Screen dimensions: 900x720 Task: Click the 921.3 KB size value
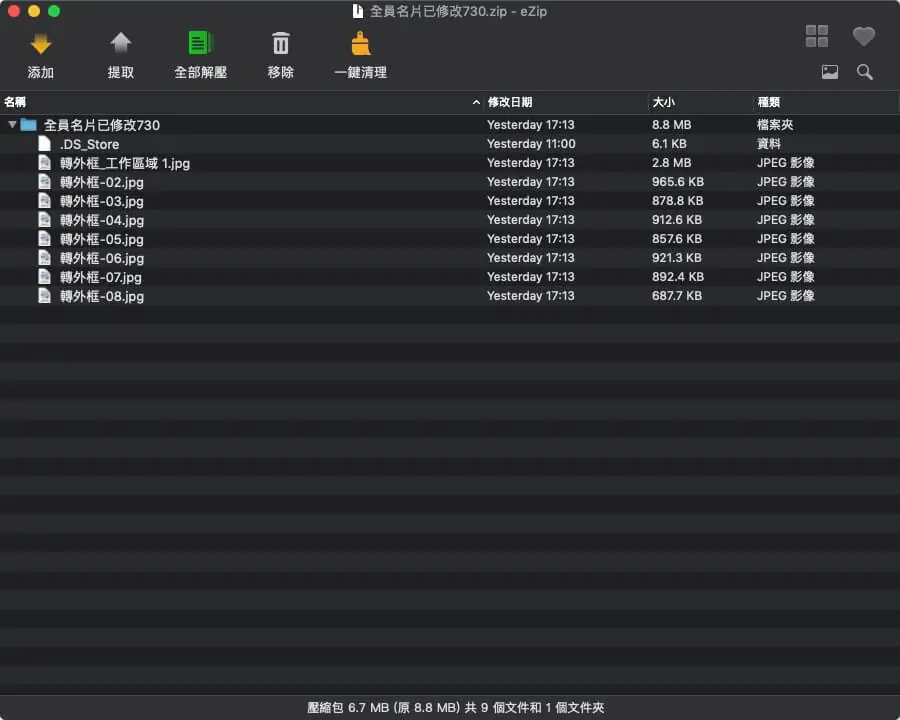[x=677, y=257]
